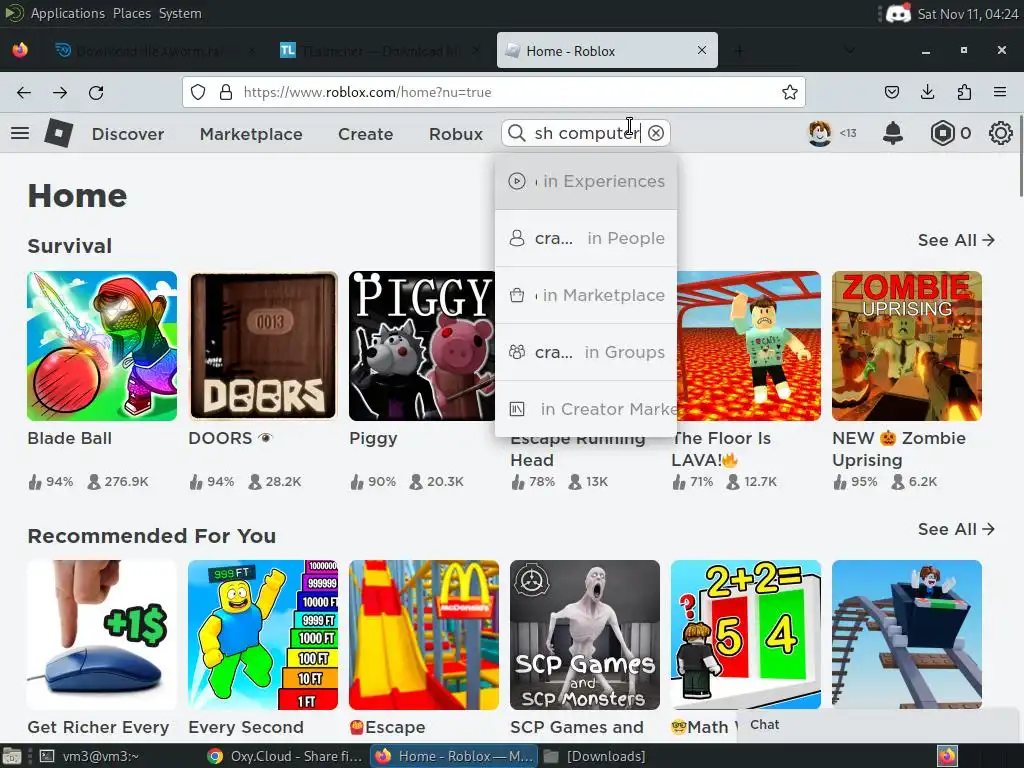
Task: Bookmark this page with the star
Action: tap(790, 93)
